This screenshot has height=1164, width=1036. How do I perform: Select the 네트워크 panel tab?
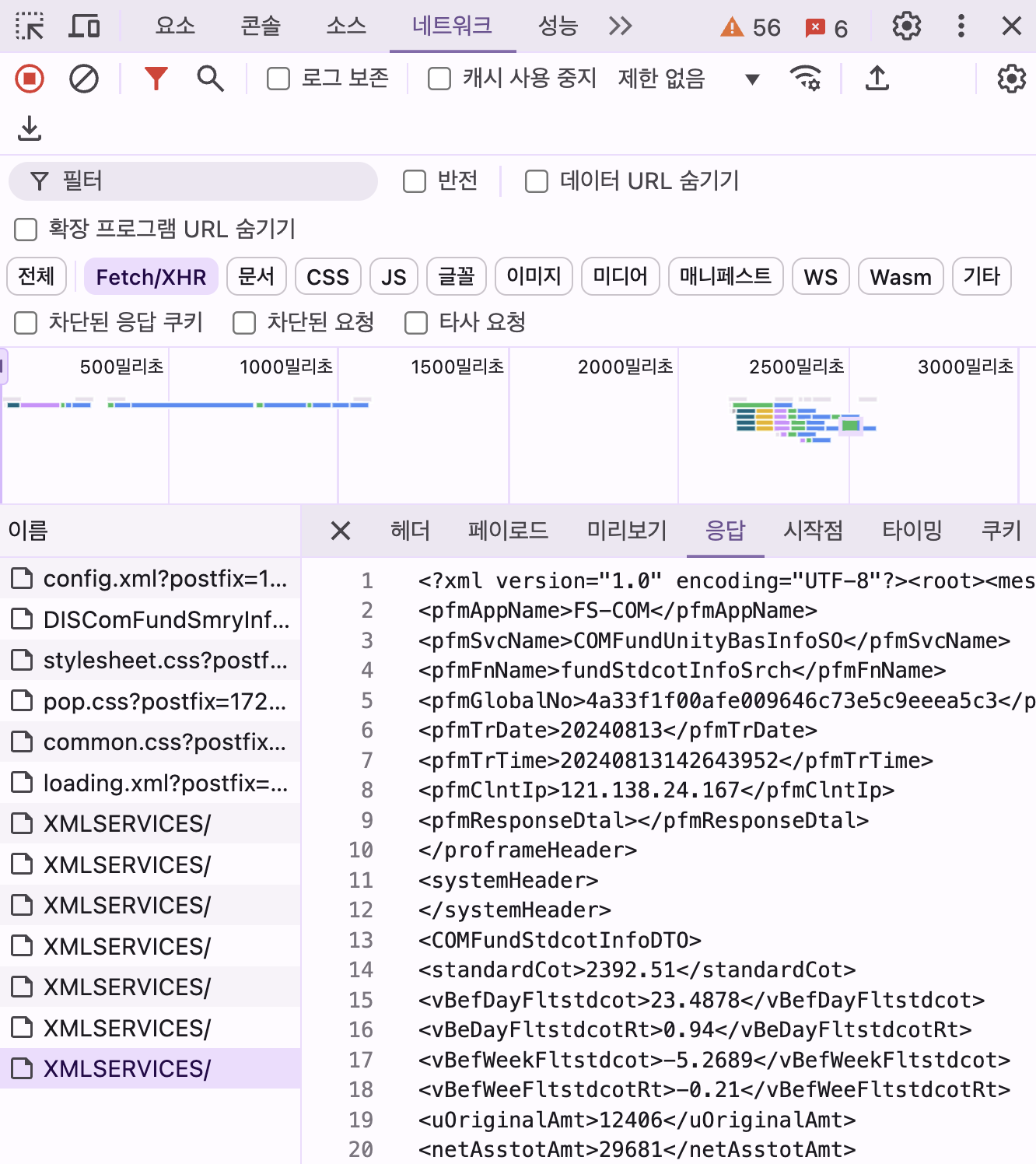pos(453,26)
